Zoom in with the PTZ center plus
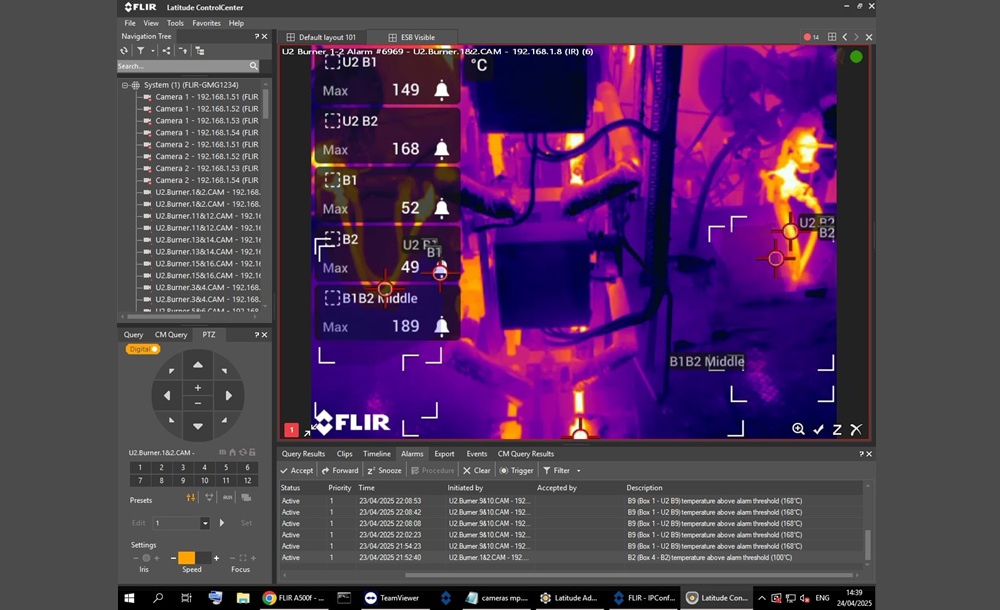 [x=198, y=388]
